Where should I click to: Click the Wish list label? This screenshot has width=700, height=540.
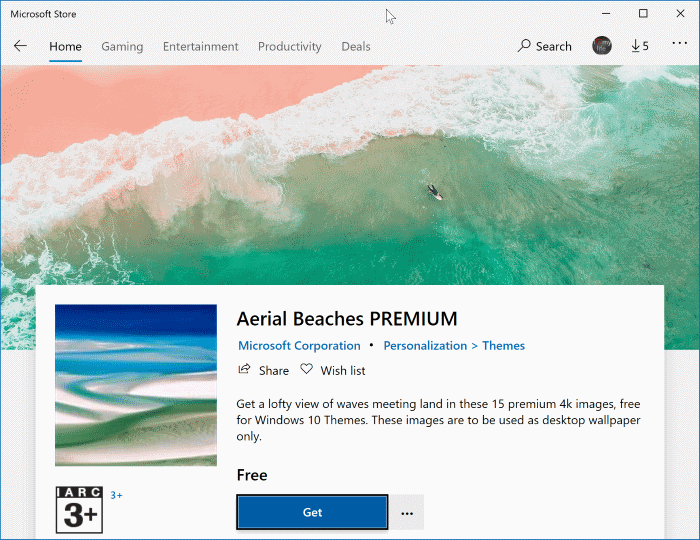click(343, 370)
